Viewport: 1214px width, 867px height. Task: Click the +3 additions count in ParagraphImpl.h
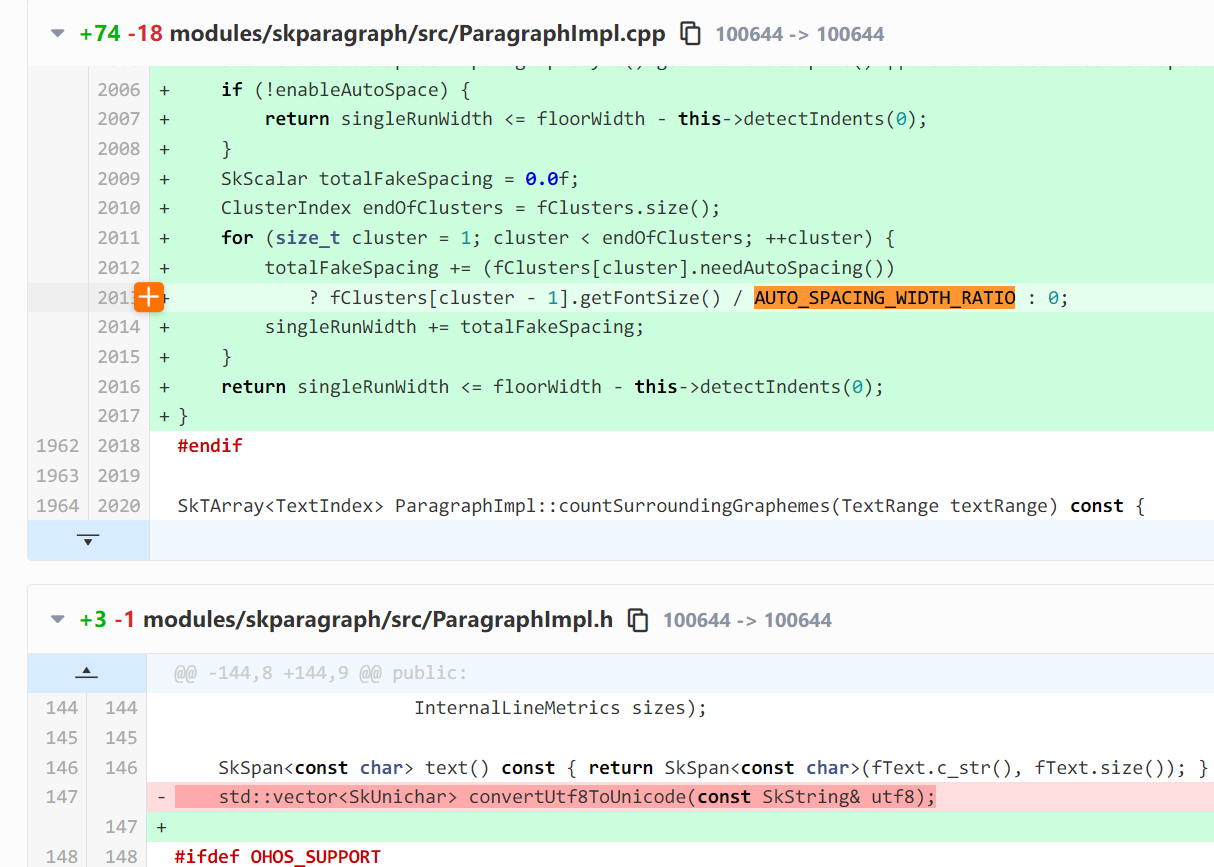[93, 620]
